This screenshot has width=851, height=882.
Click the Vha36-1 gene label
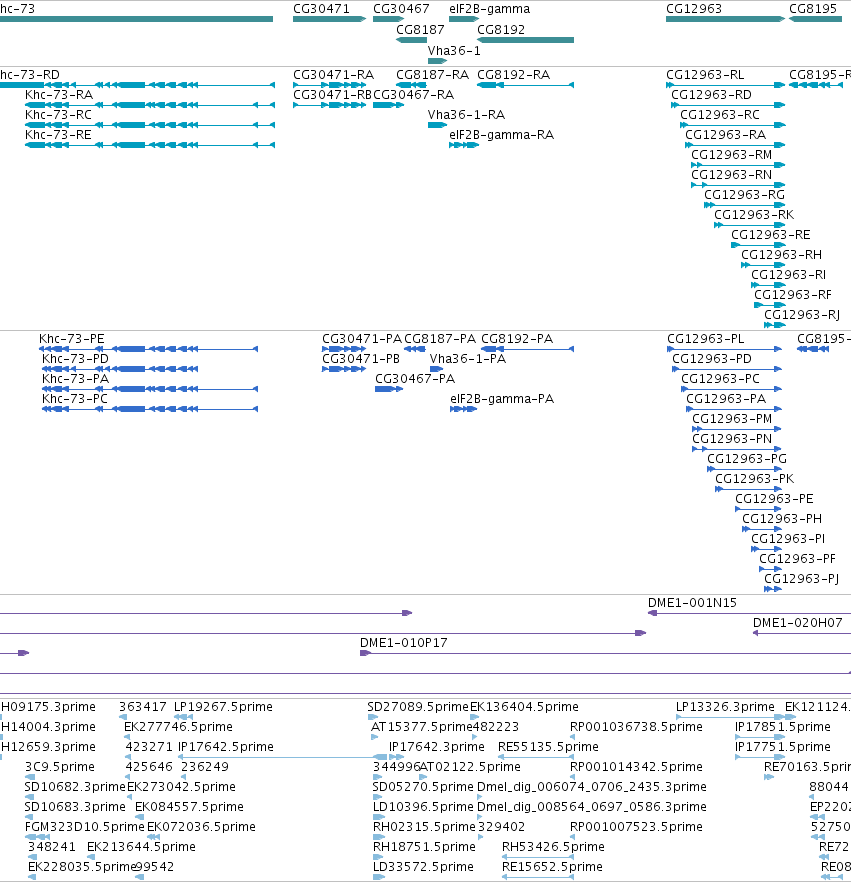pyautogui.click(x=454, y=51)
